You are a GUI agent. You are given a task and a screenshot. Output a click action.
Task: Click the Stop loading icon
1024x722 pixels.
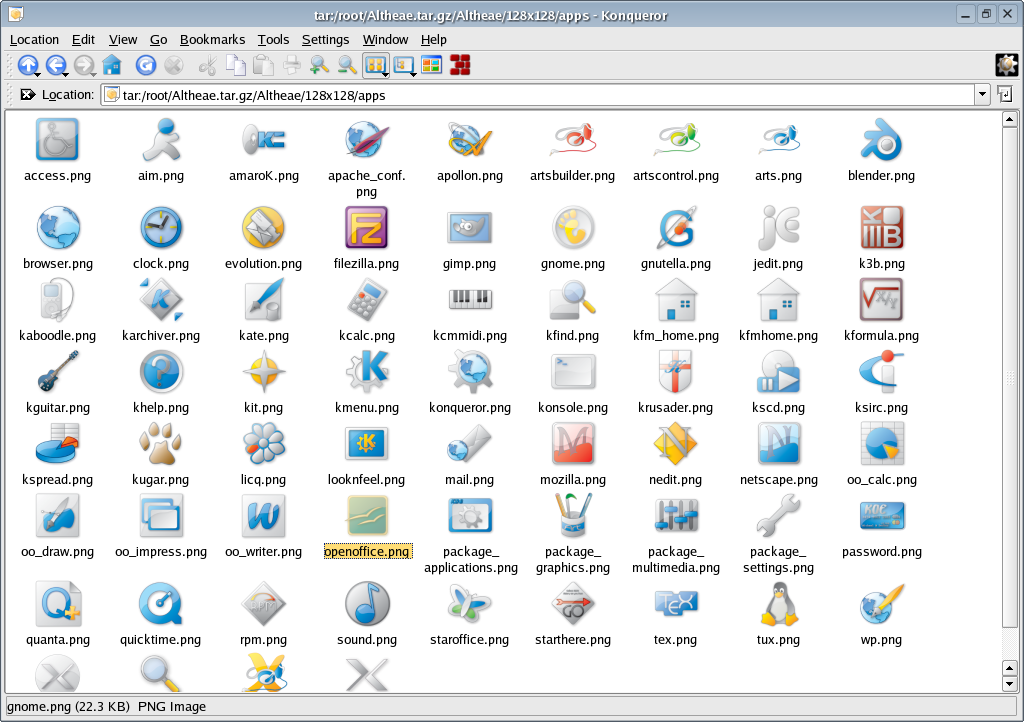[173, 65]
